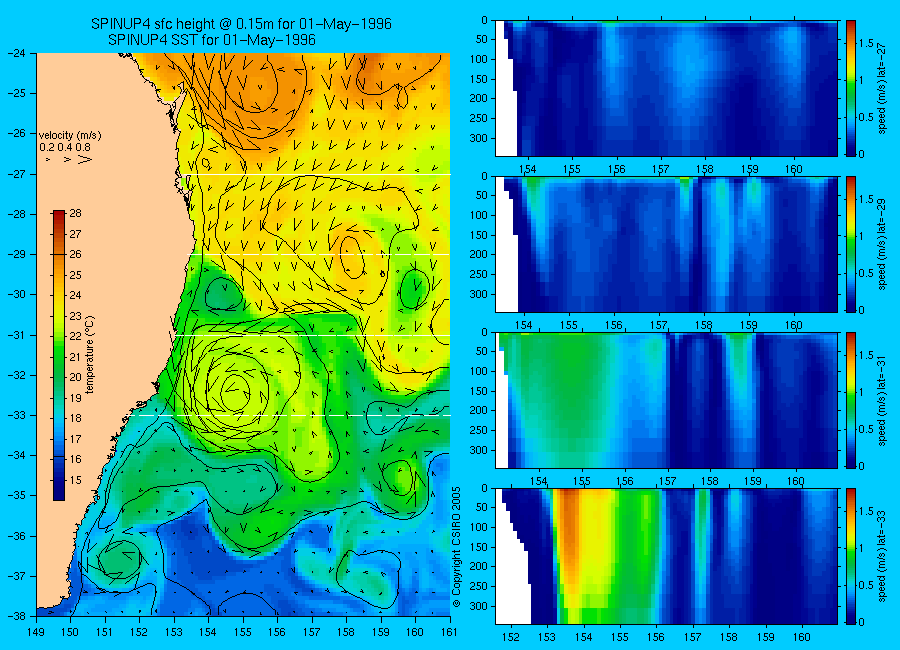Select the largest velocity legend arrow

84,159
